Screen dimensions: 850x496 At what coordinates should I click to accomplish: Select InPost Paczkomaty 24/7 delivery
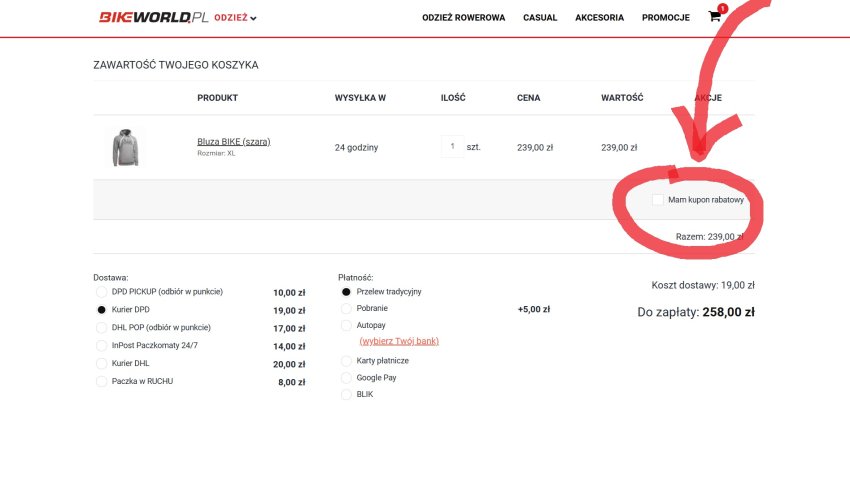(x=101, y=346)
